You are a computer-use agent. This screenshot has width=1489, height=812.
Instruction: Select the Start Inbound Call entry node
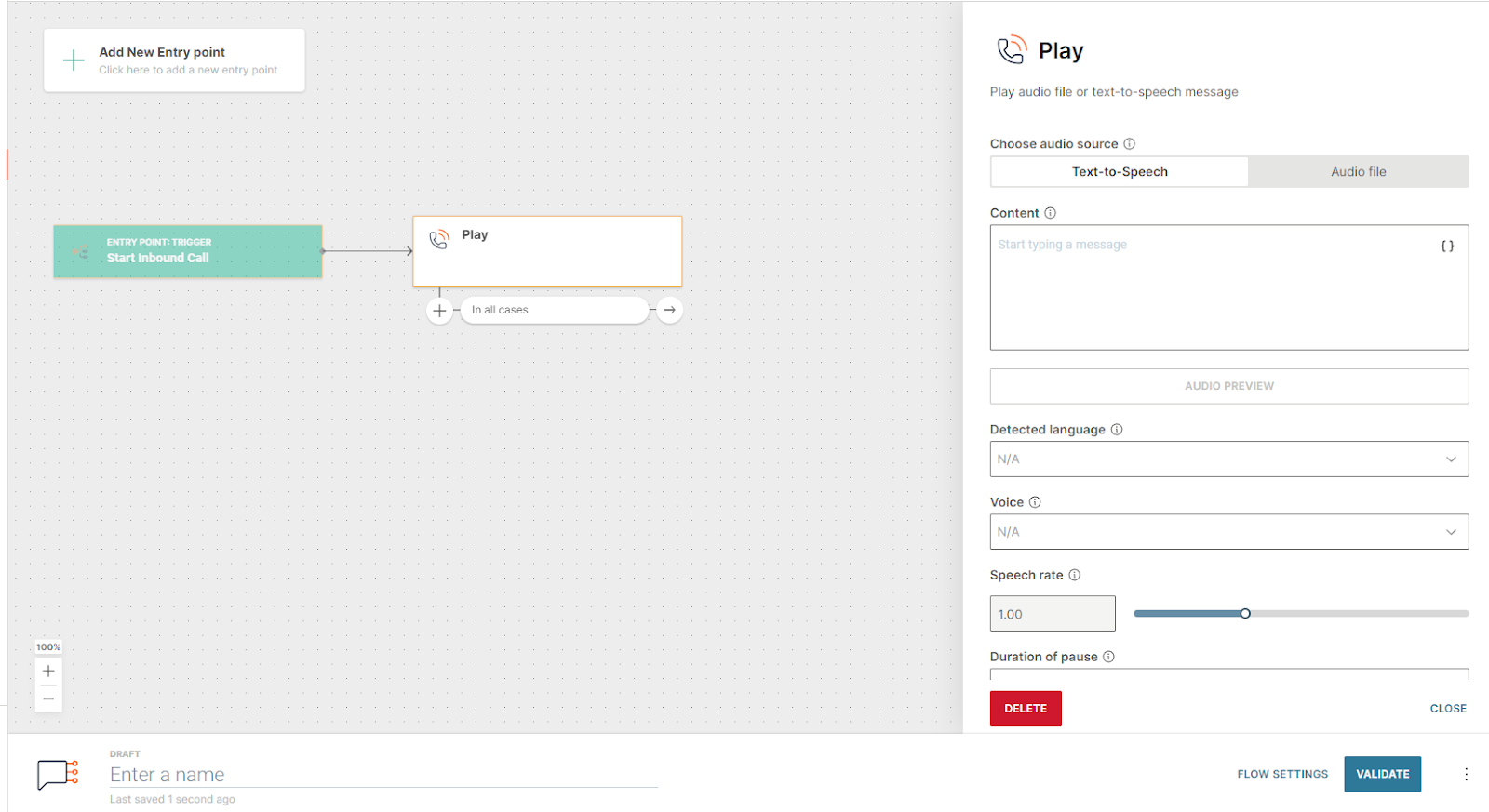(x=188, y=251)
